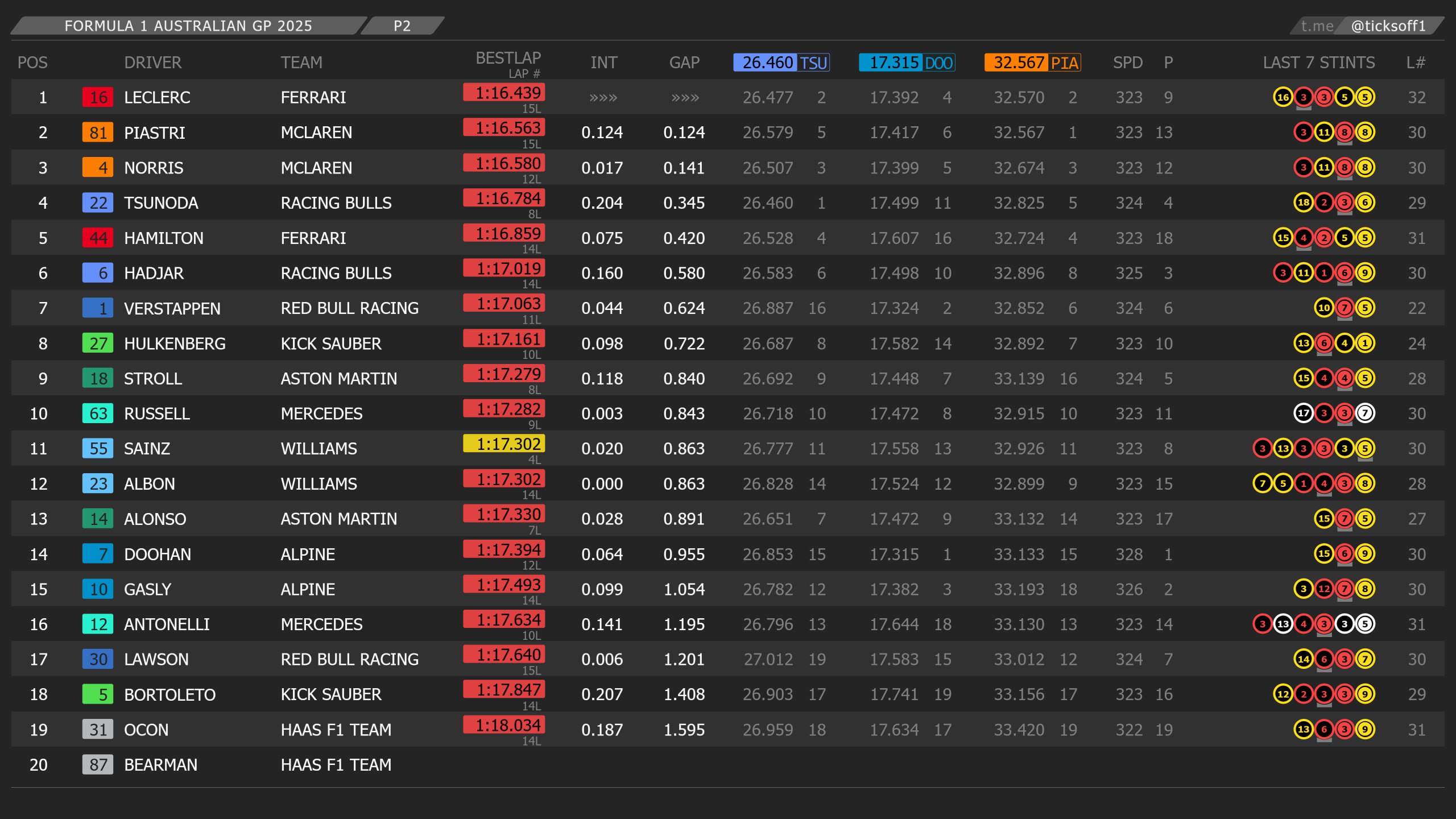Click Tsunoda's blue 22 number badge
Screen dimensions: 1456x819
click(98, 202)
